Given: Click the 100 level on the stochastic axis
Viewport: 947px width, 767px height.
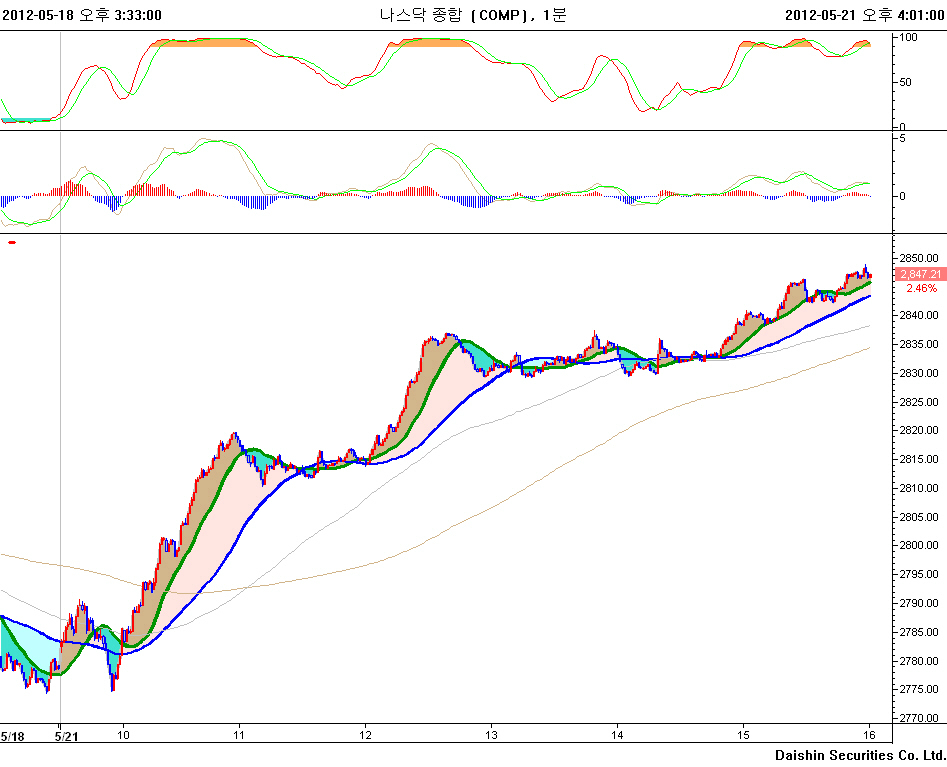Looking at the screenshot, I should click(909, 37).
